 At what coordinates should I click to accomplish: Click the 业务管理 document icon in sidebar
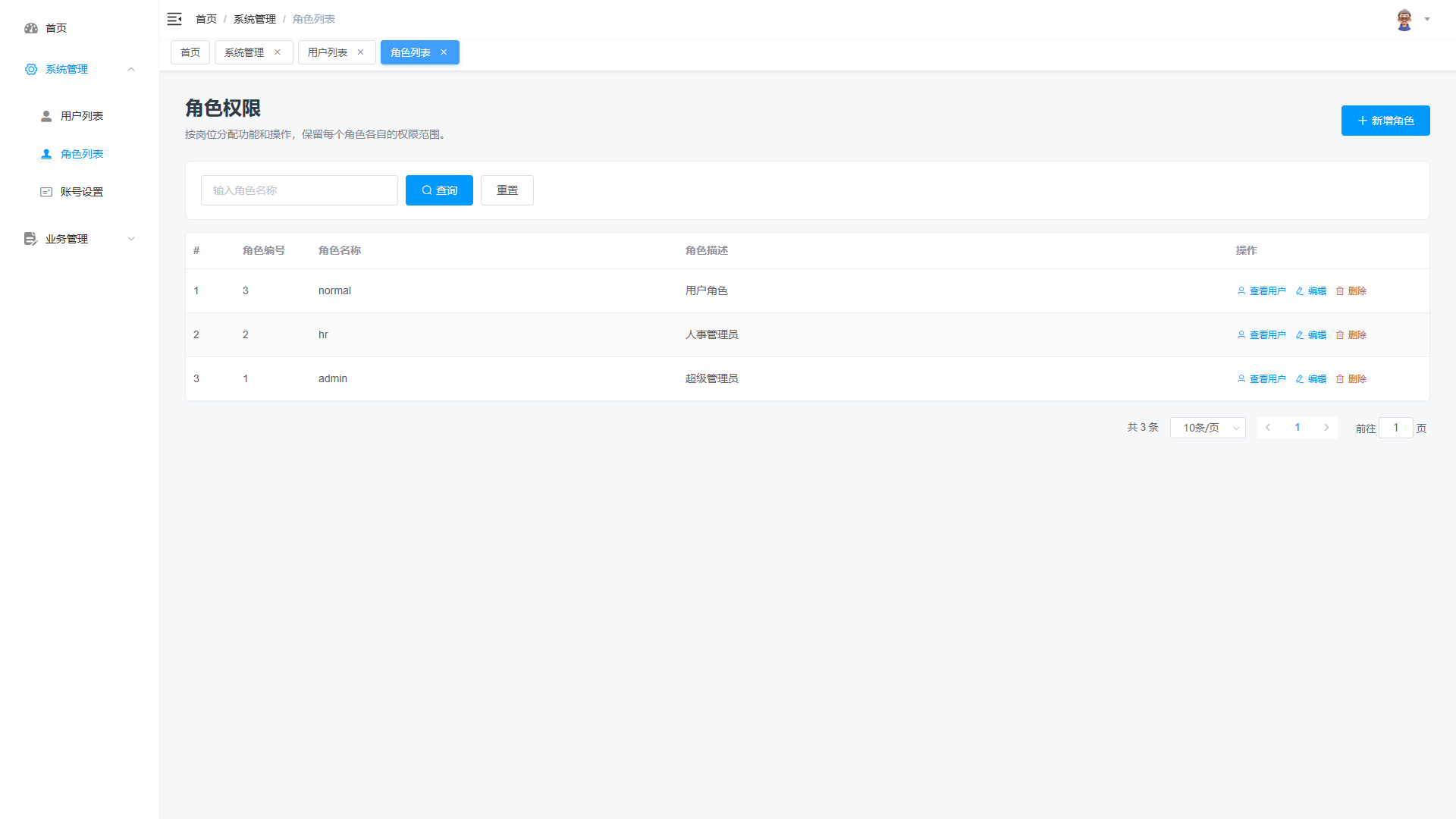click(31, 239)
